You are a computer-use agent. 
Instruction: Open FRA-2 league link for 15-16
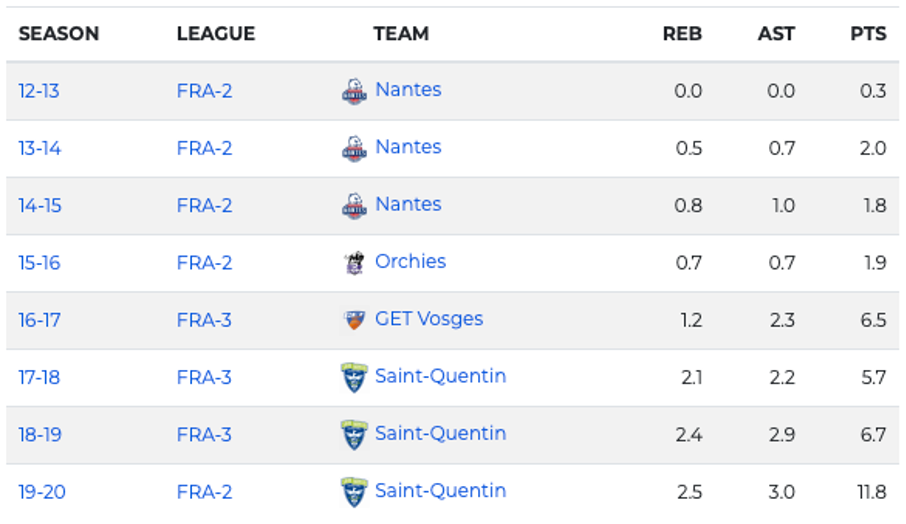(204, 263)
